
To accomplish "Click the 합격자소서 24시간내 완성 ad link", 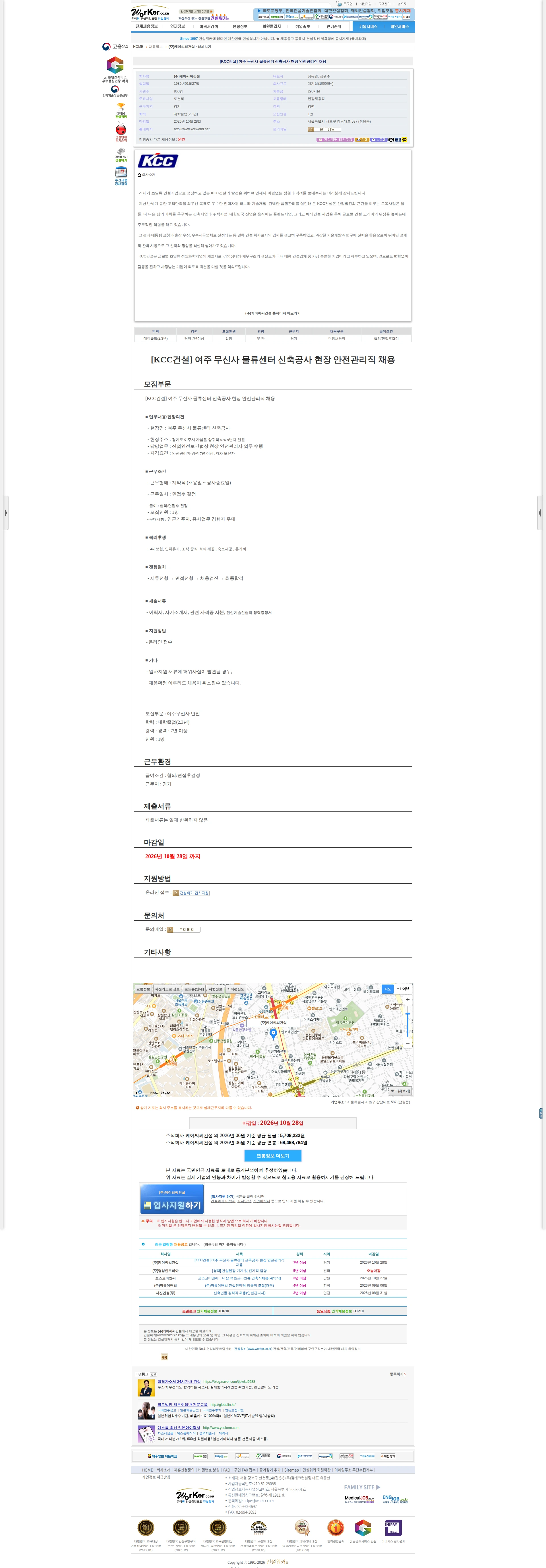I will click(x=179, y=1381).
